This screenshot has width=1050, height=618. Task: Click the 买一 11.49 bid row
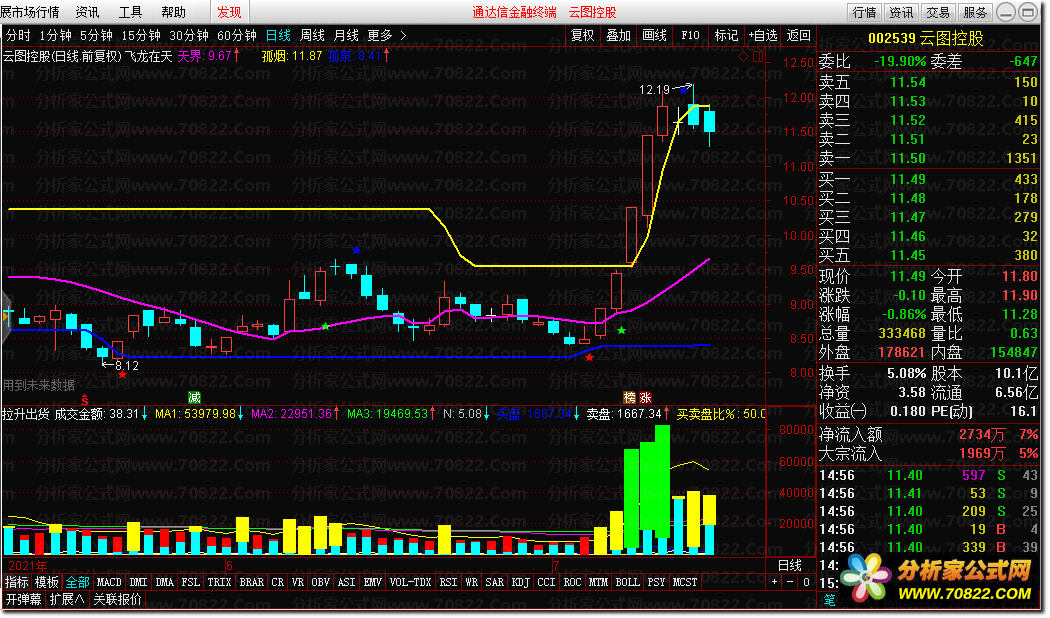[x=928, y=179]
